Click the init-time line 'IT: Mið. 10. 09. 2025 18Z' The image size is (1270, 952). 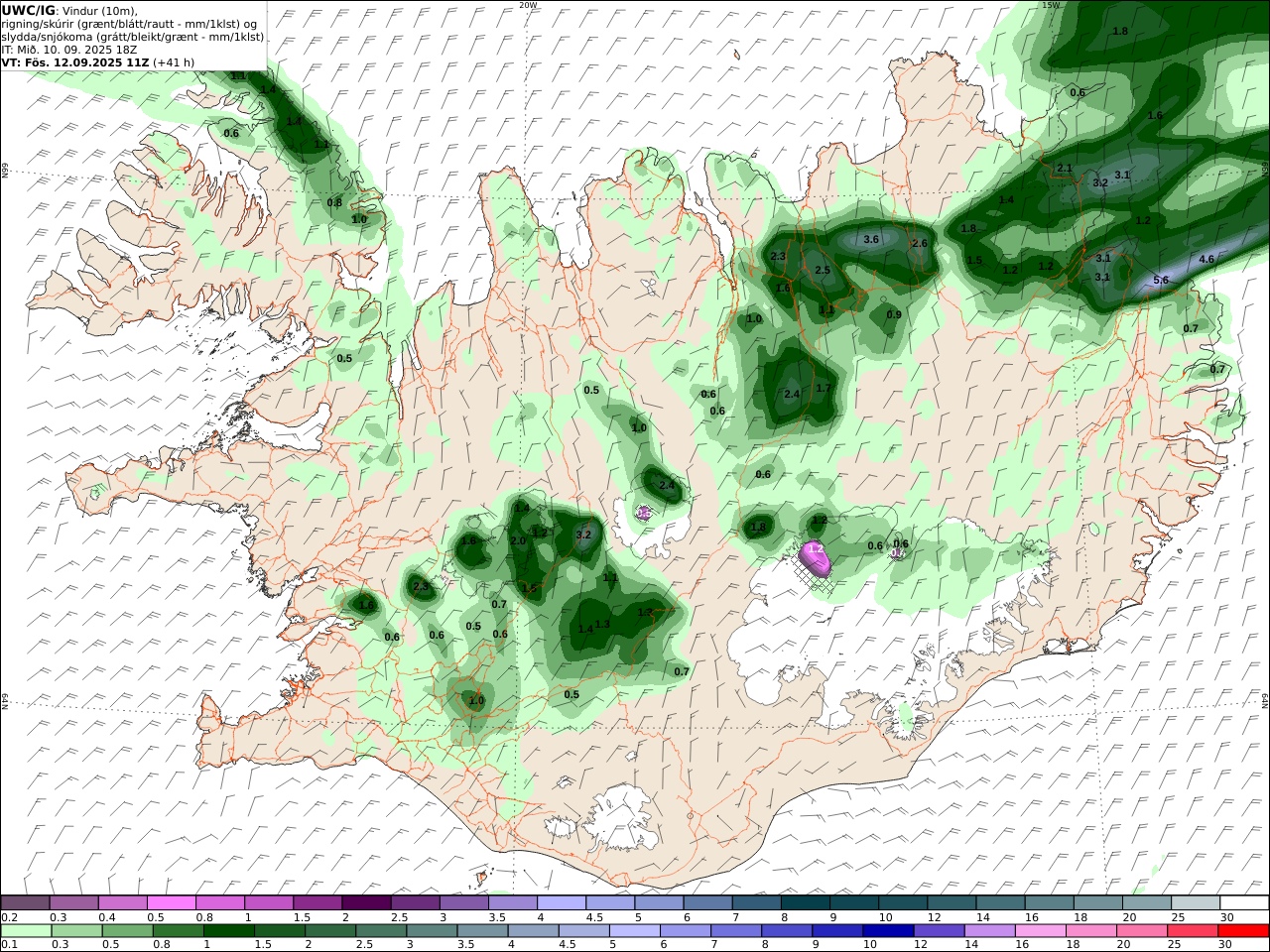[68, 49]
